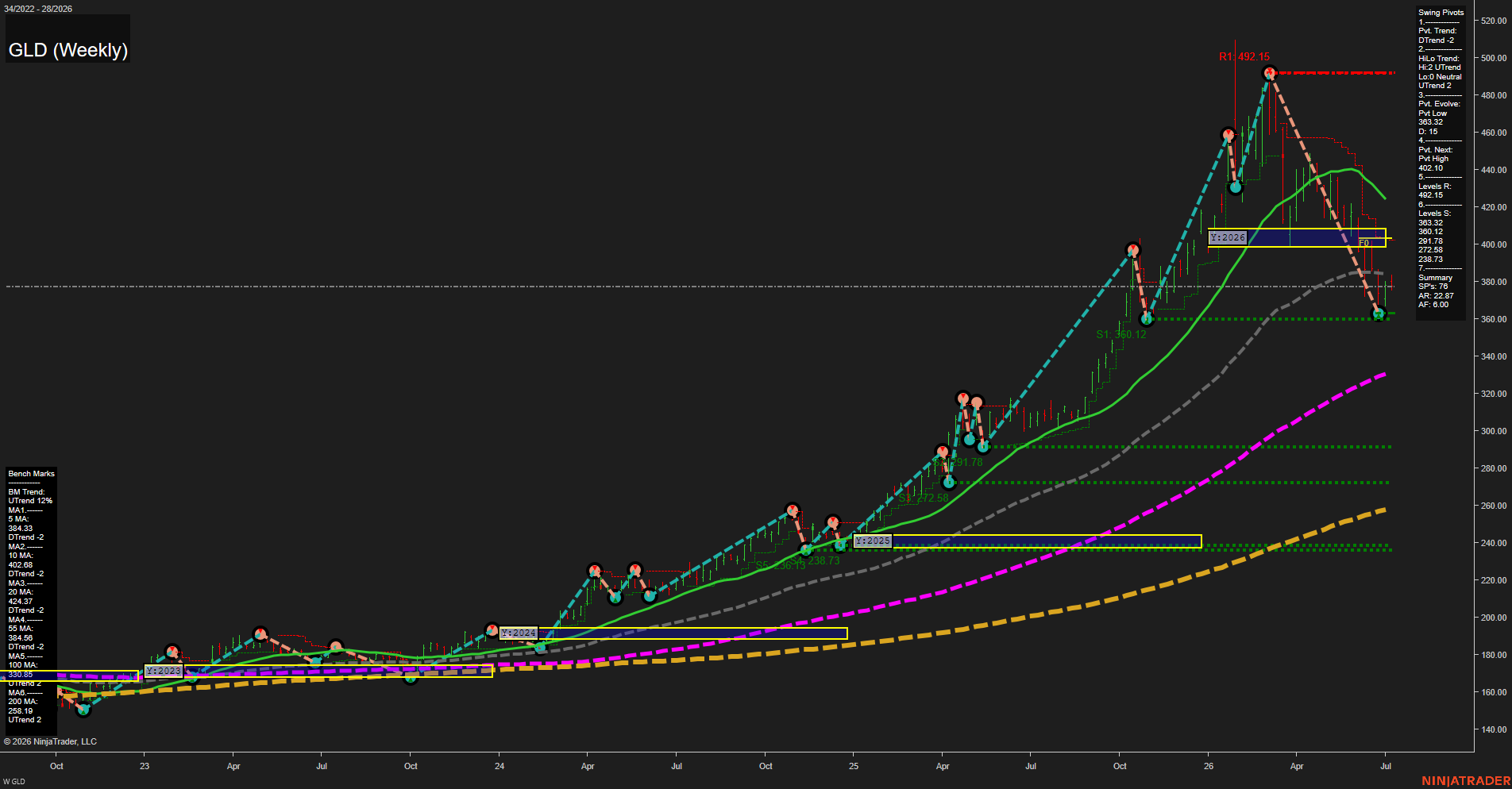Select the S3: 272.58 support label

point(924,498)
